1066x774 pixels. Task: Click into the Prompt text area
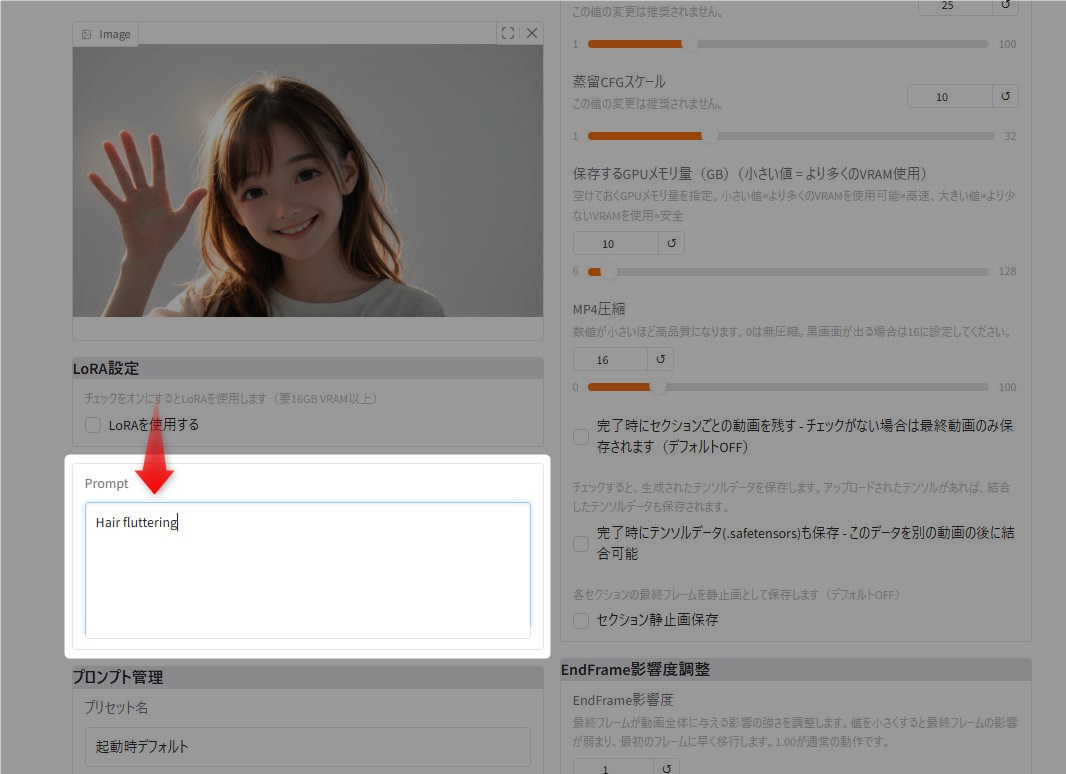click(307, 570)
